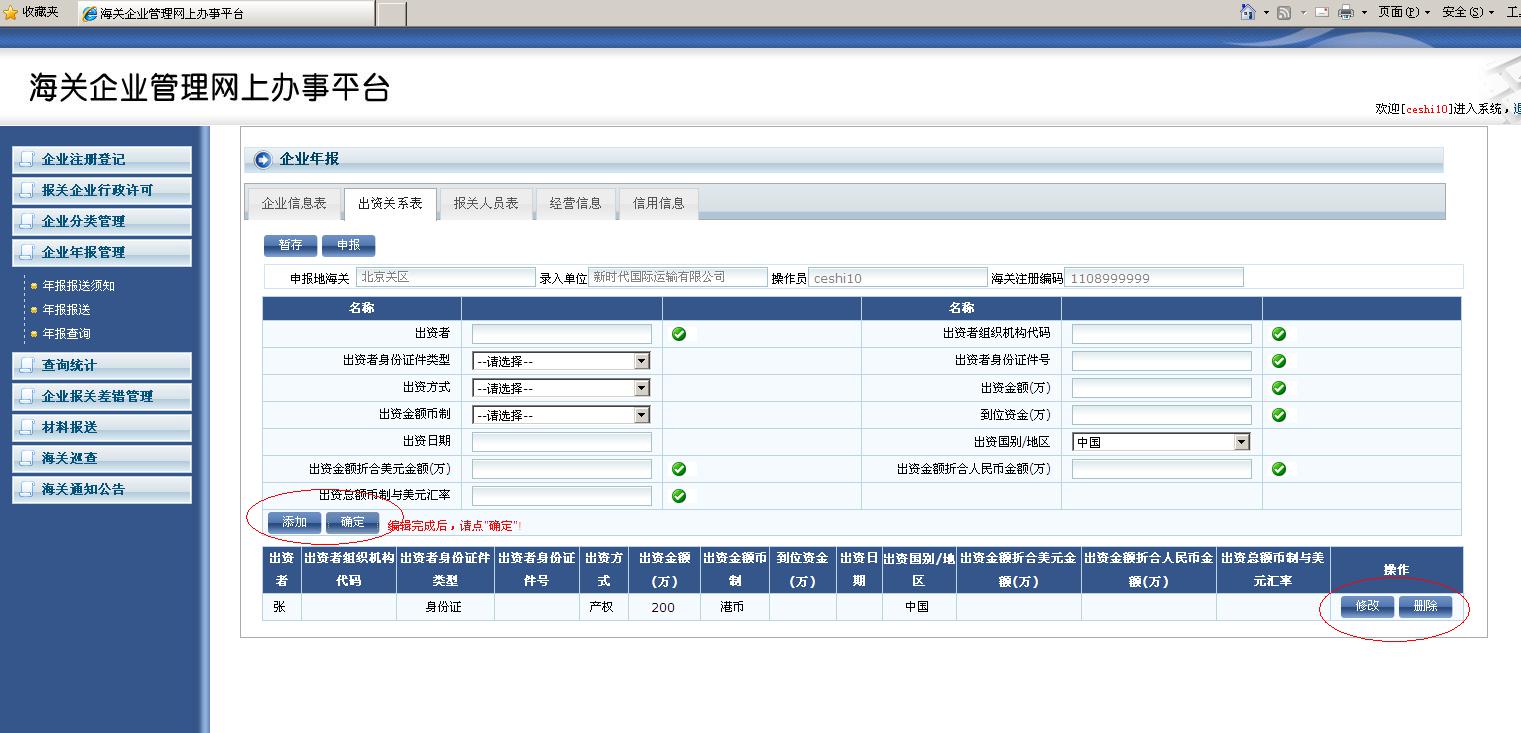
Task: Switch to the 经营信息 tab
Action: click(x=576, y=203)
